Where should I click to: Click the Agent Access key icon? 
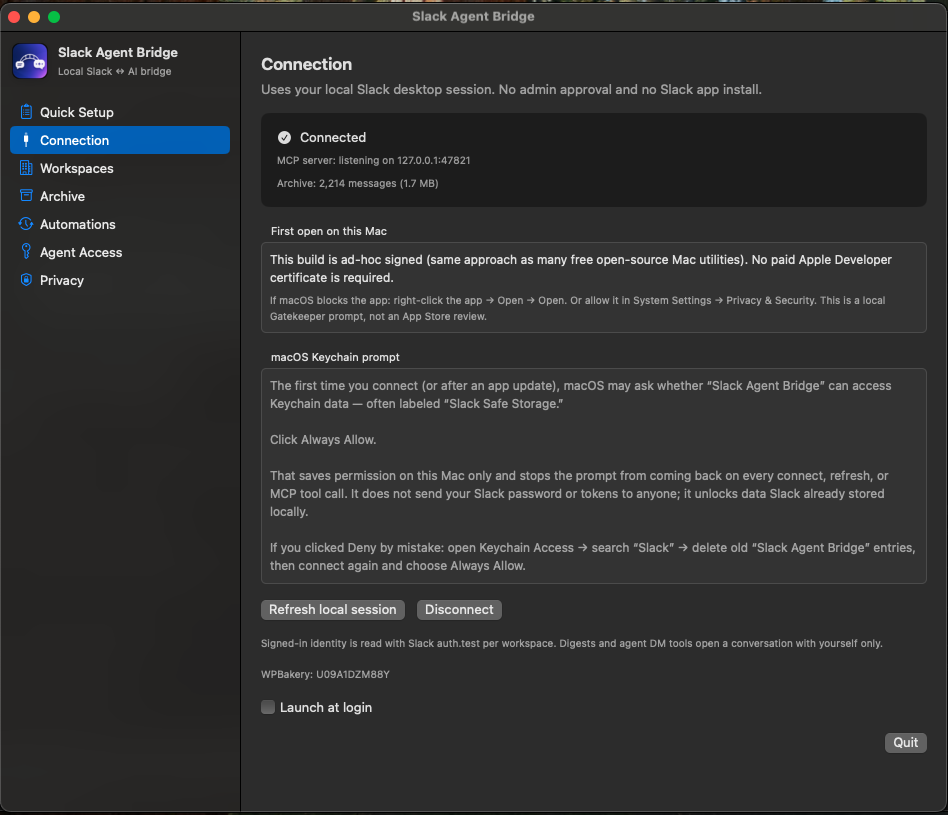26,252
